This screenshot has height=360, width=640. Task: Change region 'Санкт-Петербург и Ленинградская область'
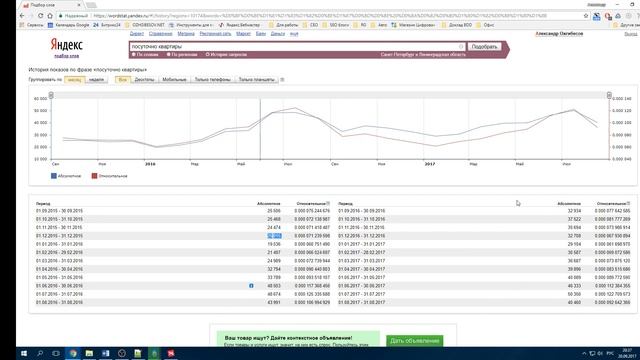[423, 54]
